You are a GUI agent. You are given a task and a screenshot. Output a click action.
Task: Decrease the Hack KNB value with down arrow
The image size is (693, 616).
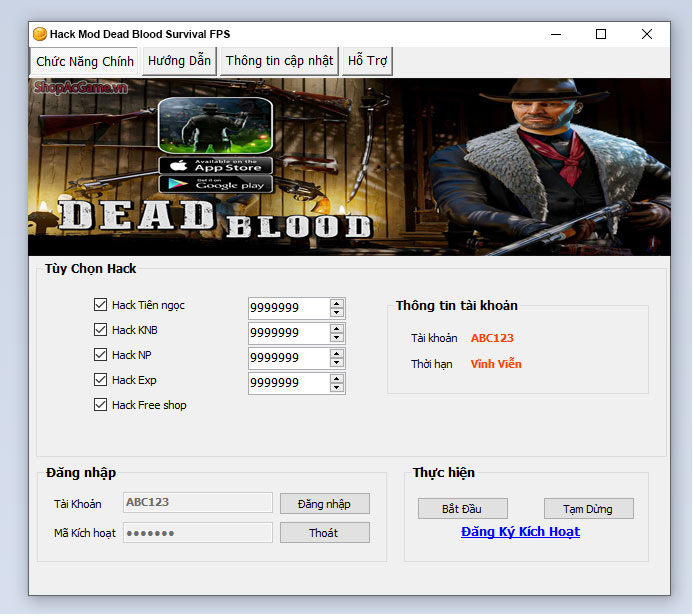click(x=337, y=338)
